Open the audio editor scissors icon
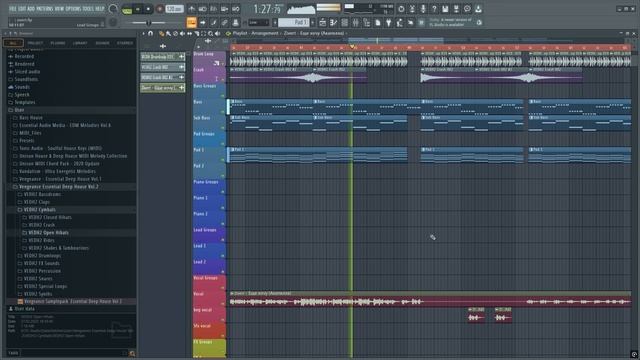This screenshot has width=640, height=360. (412, 9)
